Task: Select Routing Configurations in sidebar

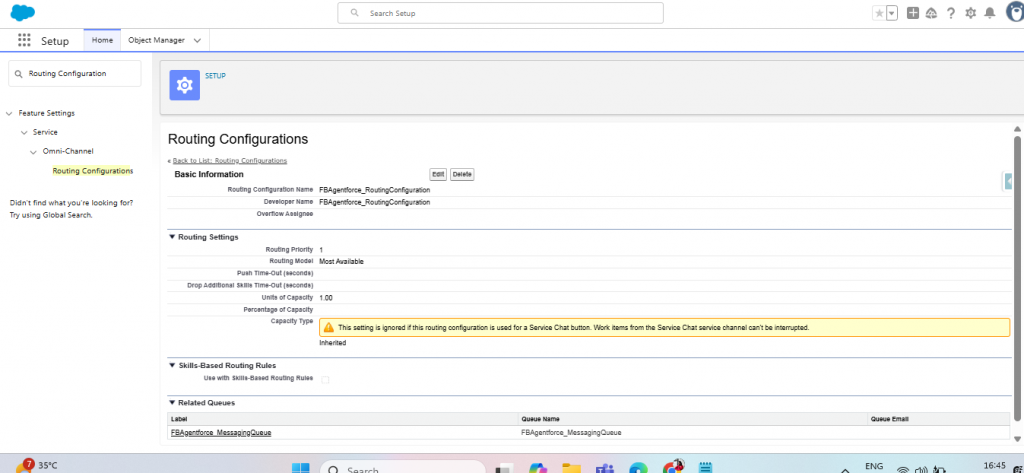Action: pos(93,171)
